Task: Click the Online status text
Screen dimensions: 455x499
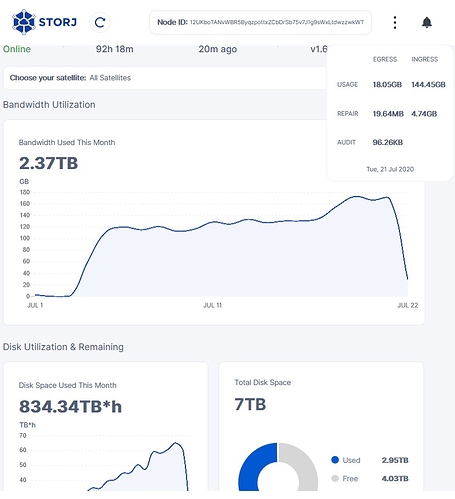Action: [17, 49]
